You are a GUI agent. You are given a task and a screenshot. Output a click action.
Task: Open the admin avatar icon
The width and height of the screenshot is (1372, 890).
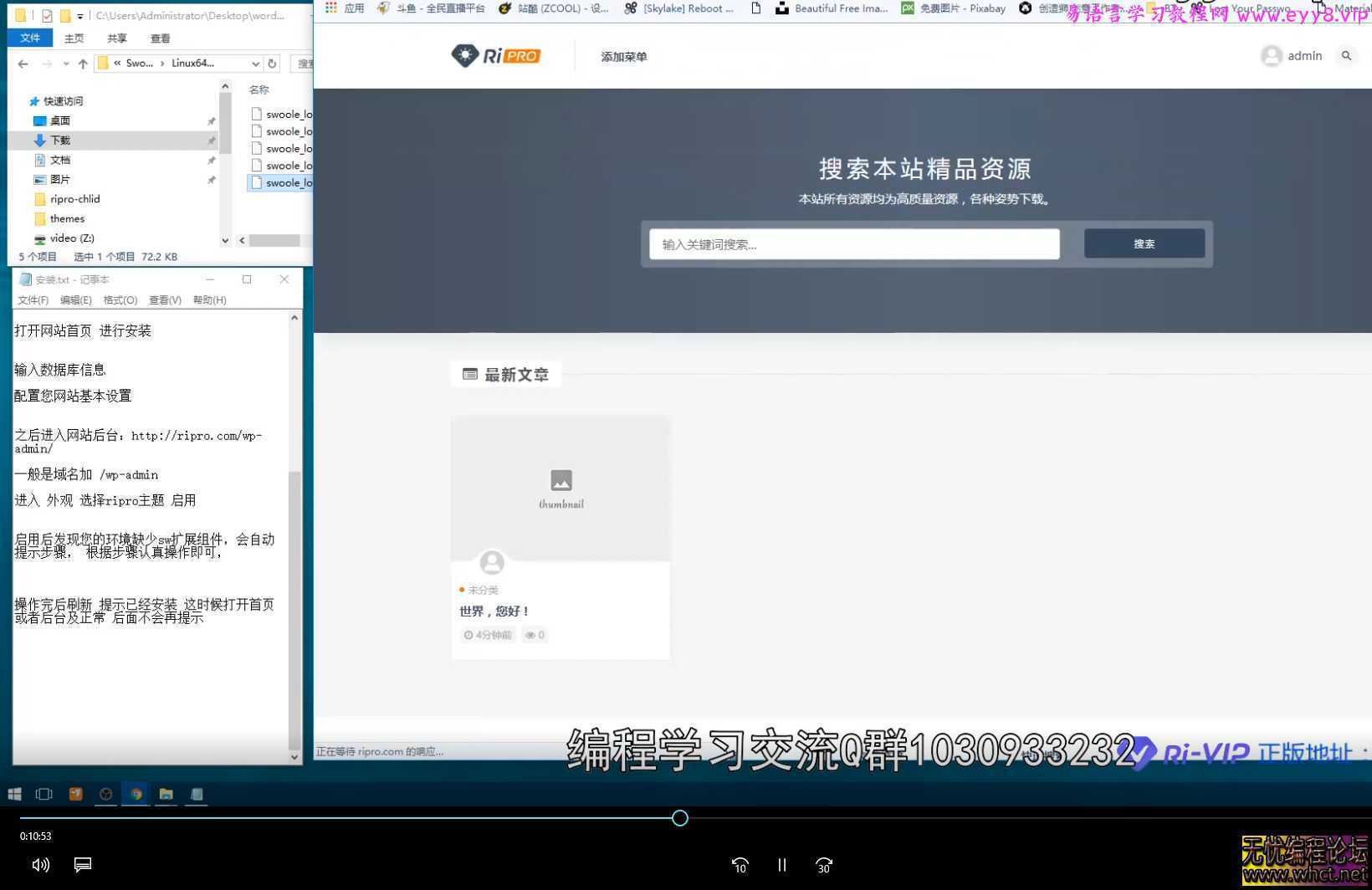[x=1272, y=55]
